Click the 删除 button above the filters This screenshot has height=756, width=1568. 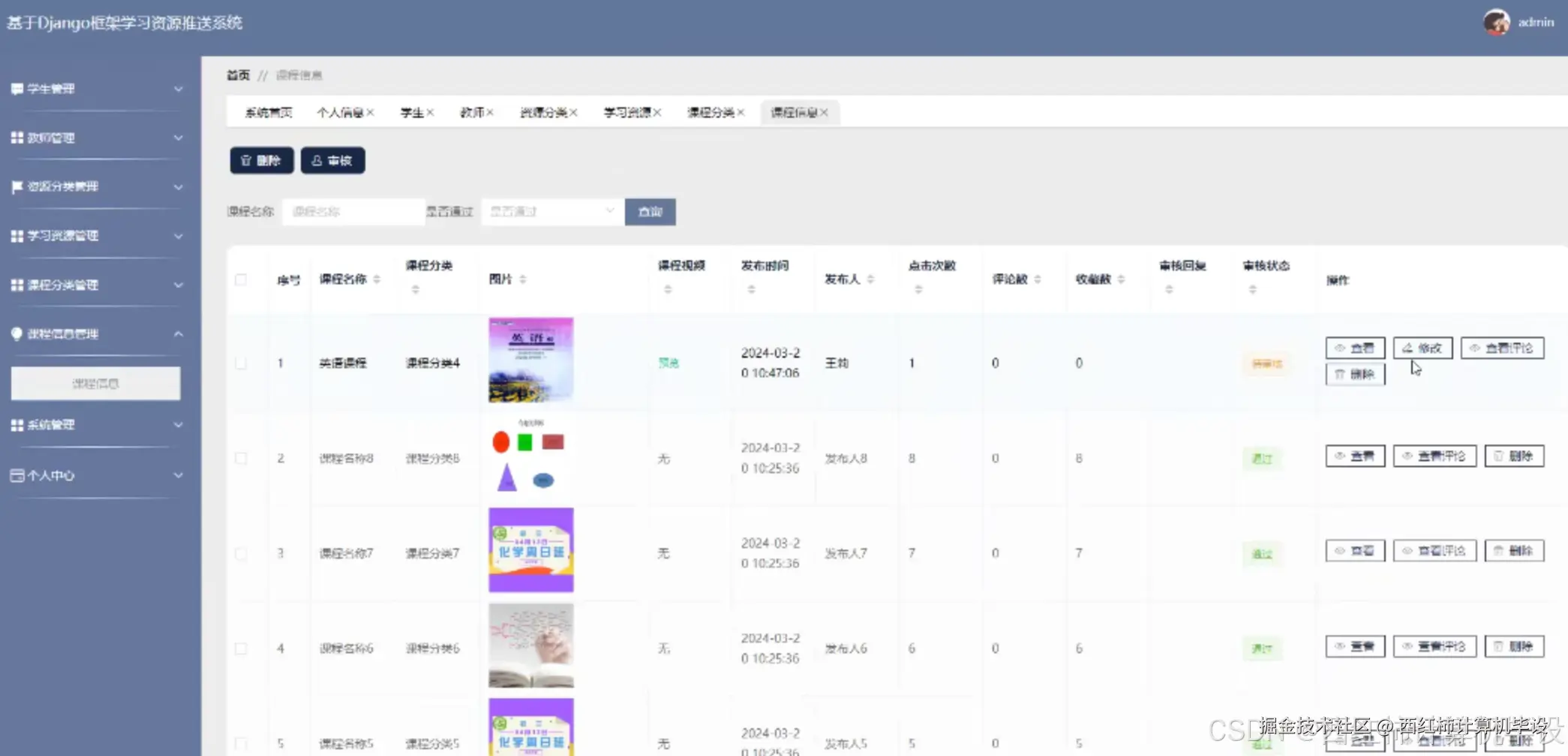tap(261, 160)
